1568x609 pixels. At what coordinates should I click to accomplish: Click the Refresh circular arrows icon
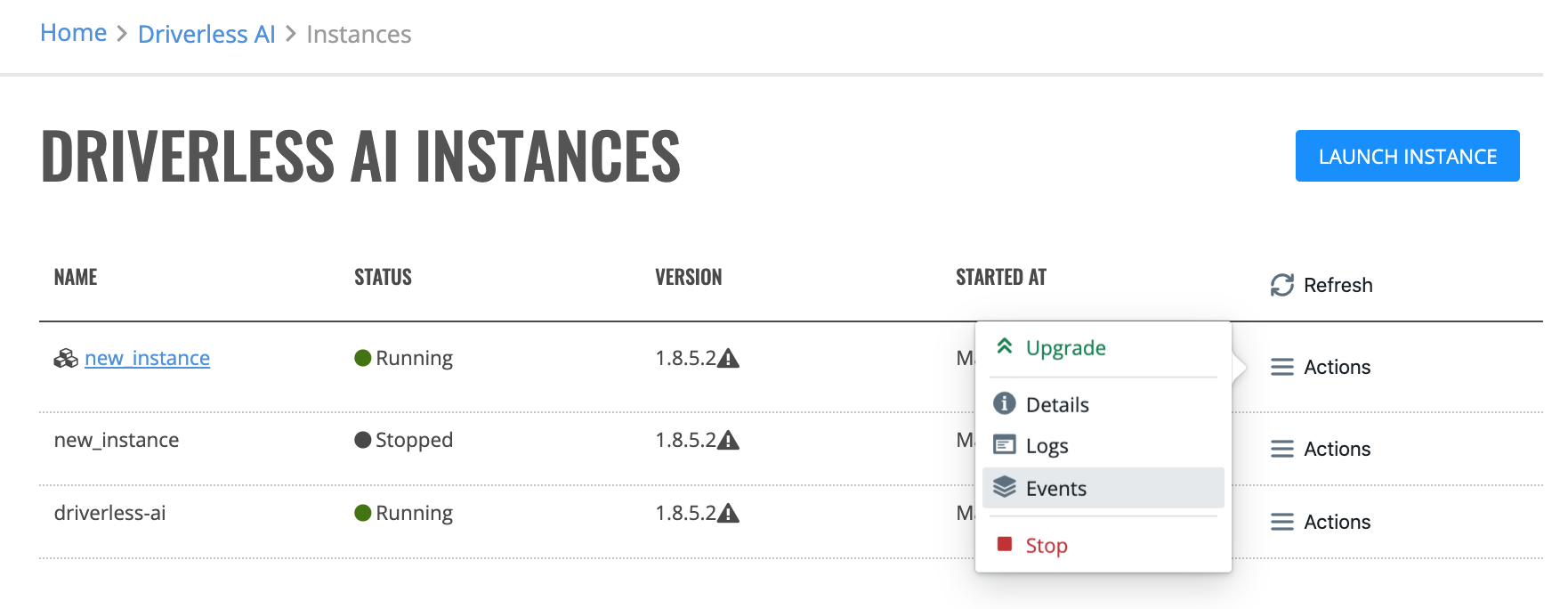1281,285
